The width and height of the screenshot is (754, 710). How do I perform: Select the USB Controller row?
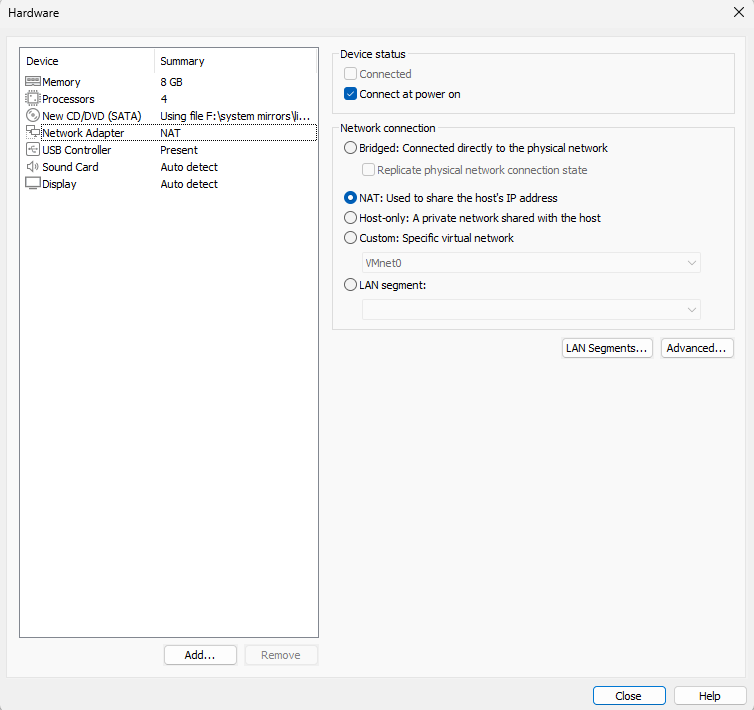[x=171, y=150]
